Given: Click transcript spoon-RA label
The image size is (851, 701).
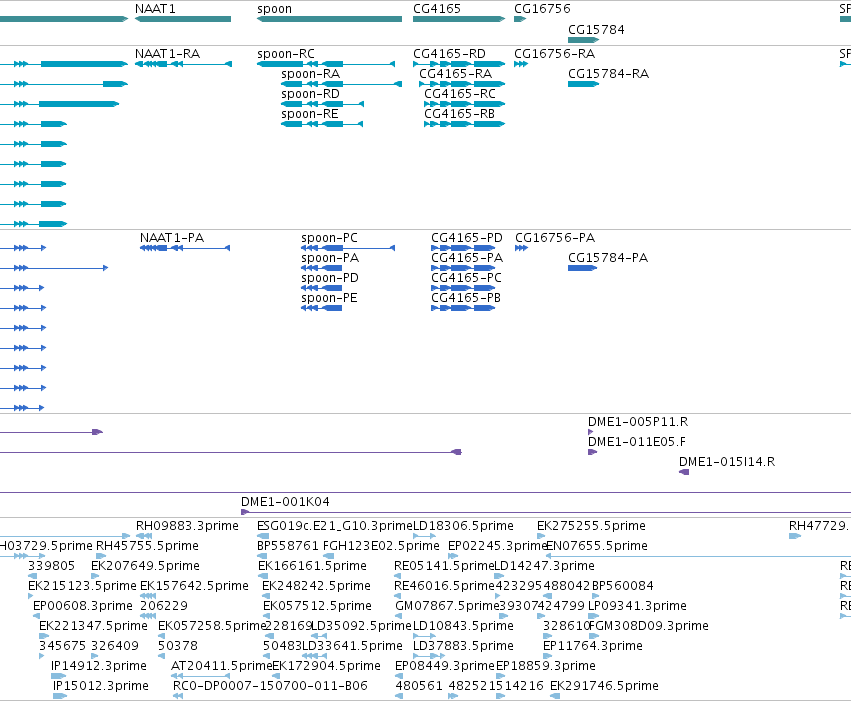Looking at the screenshot, I should 310,74.
